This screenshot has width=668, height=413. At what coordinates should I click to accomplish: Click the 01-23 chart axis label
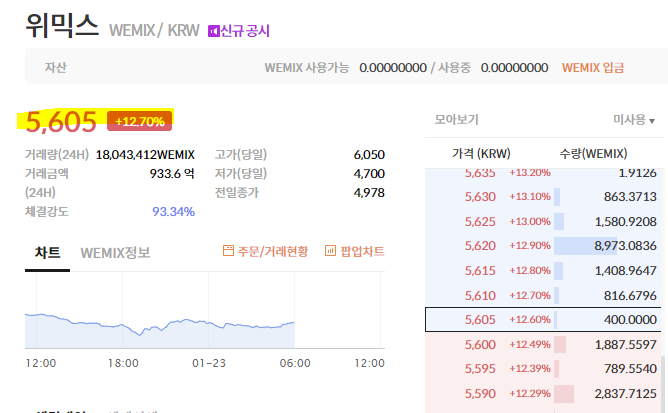(209, 363)
